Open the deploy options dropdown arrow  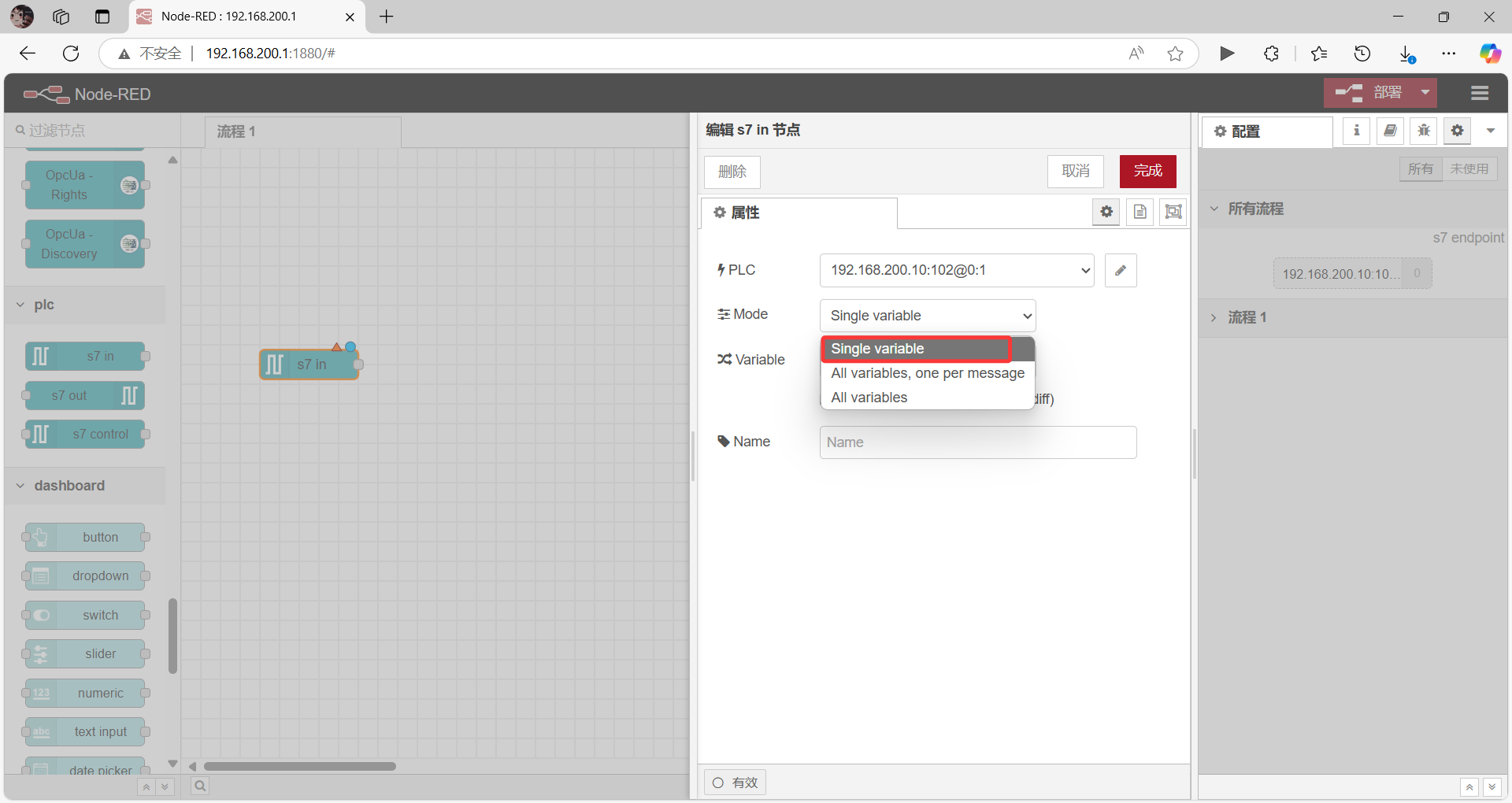(x=1425, y=93)
